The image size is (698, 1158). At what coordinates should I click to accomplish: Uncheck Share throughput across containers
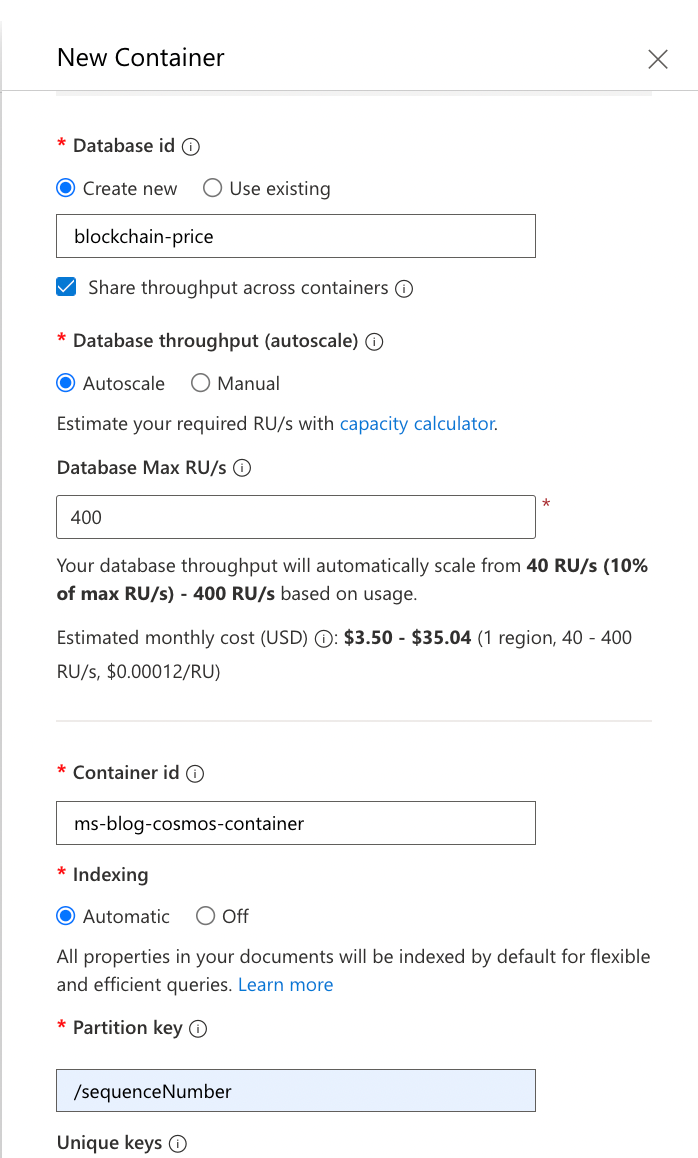coord(66,287)
